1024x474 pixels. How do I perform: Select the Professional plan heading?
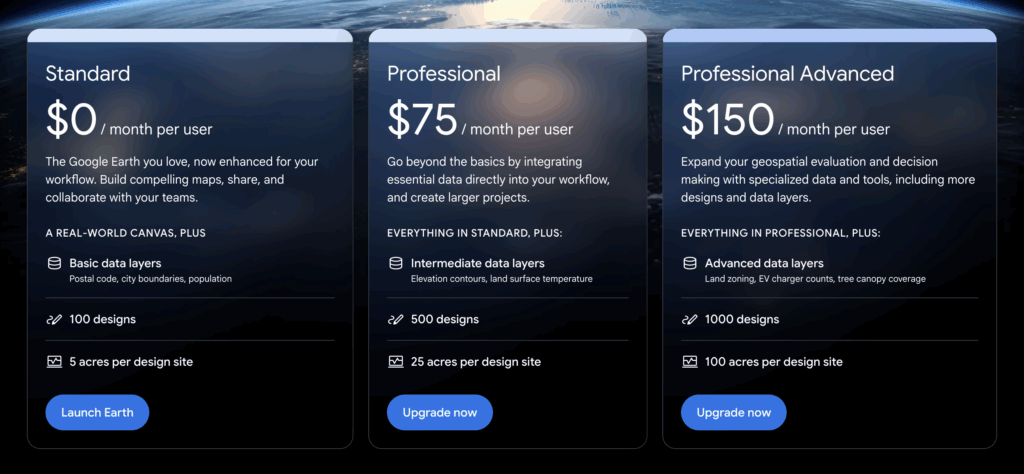(444, 73)
